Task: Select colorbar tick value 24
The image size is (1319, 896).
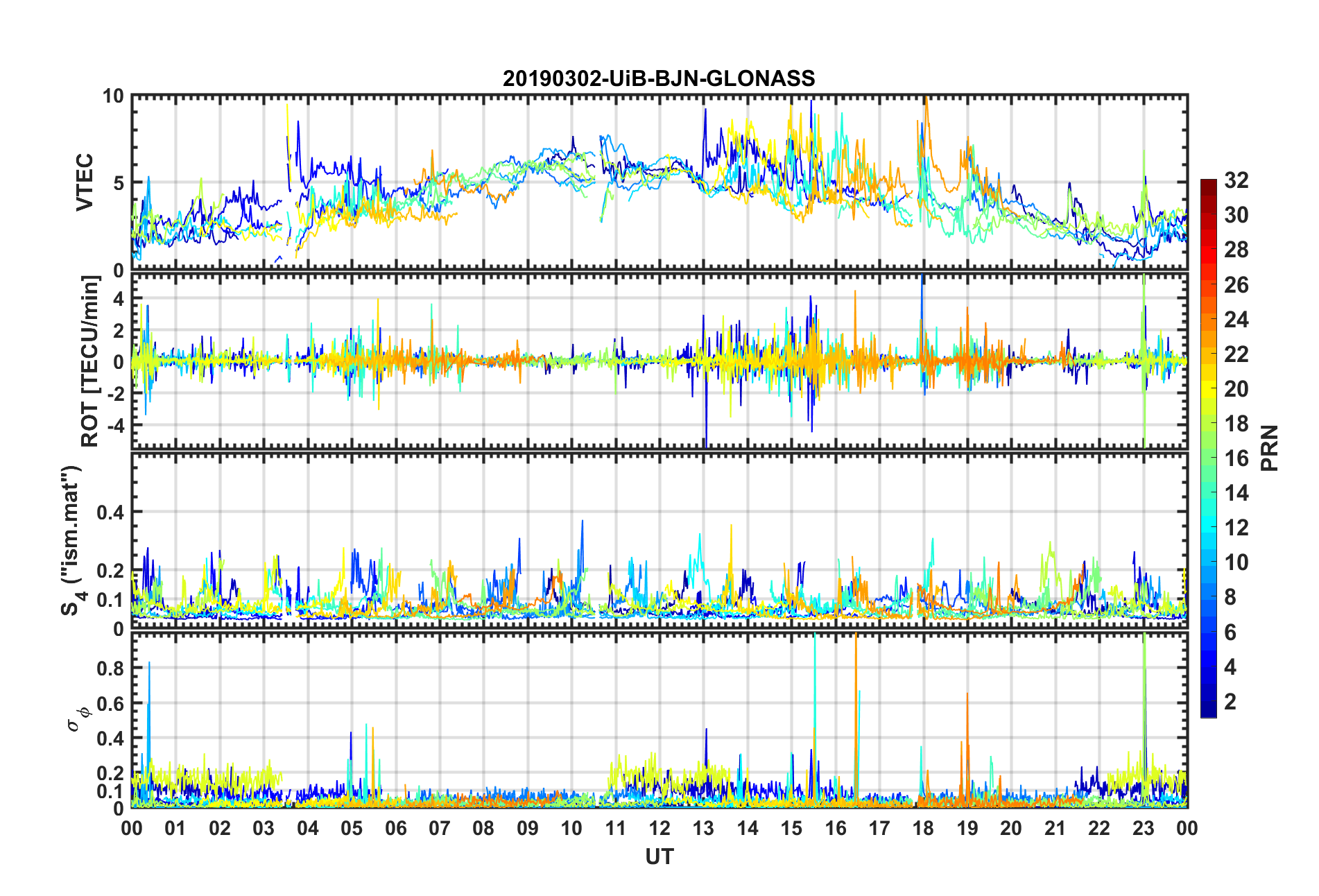Action: (1236, 320)
